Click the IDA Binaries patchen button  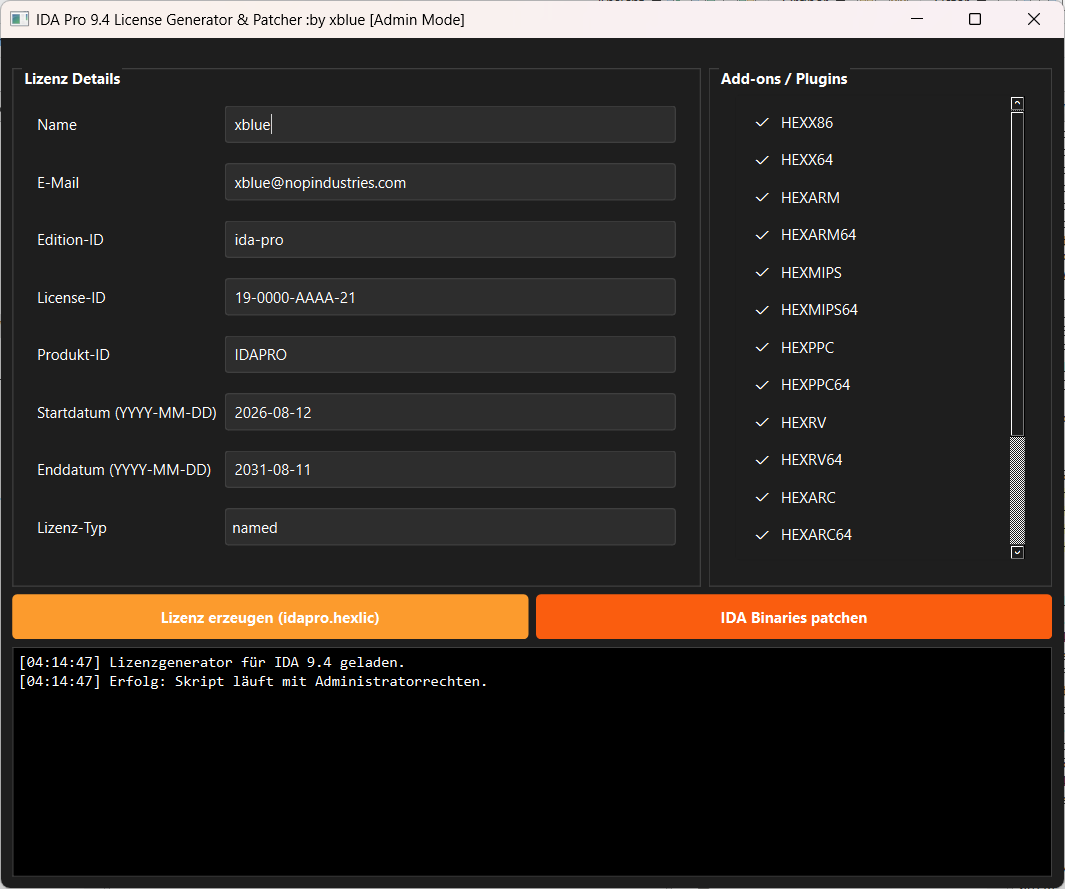pyautogui.click(x=794, y=617)
